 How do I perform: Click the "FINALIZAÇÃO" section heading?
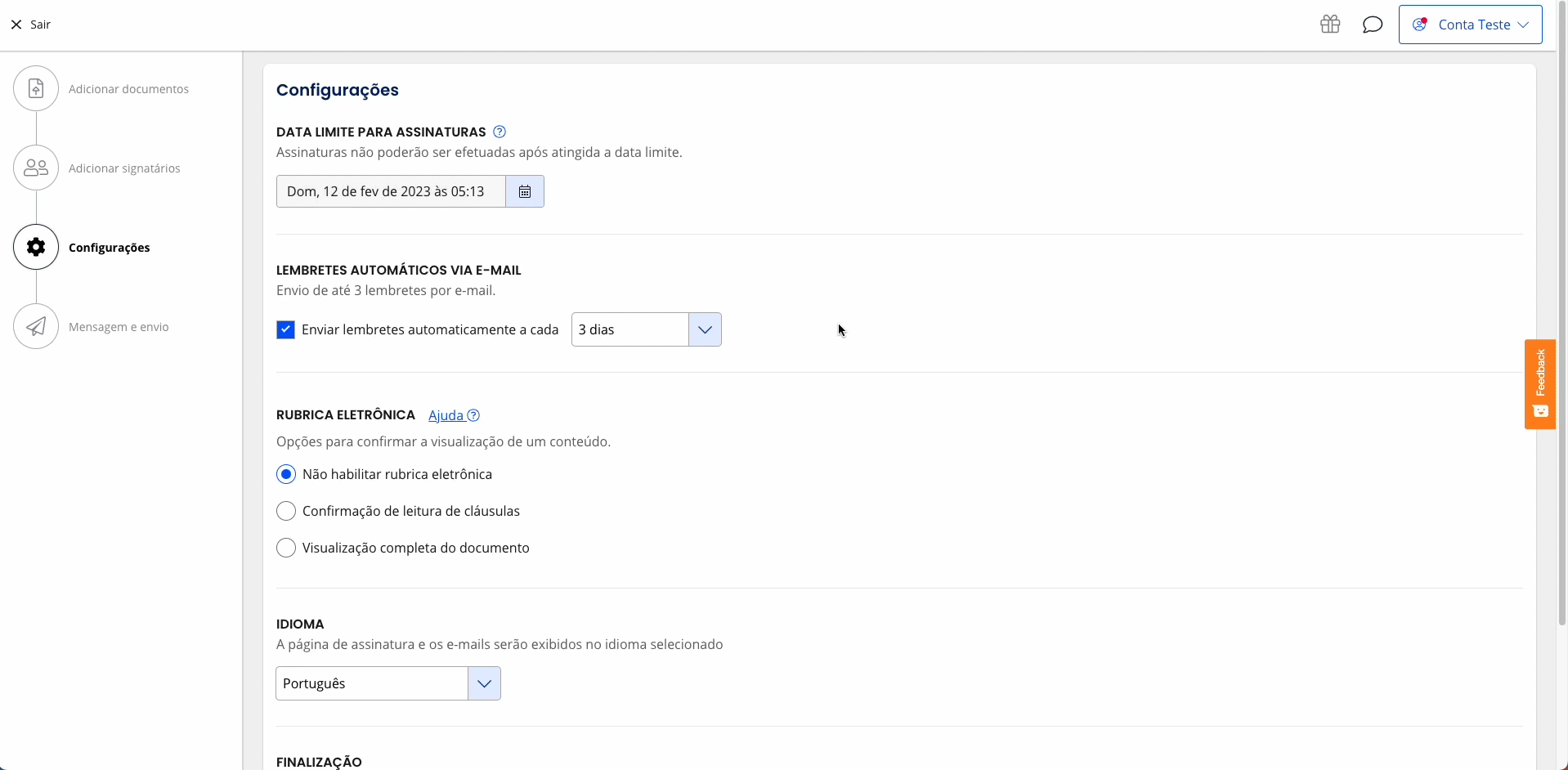[x=319, y=762]
